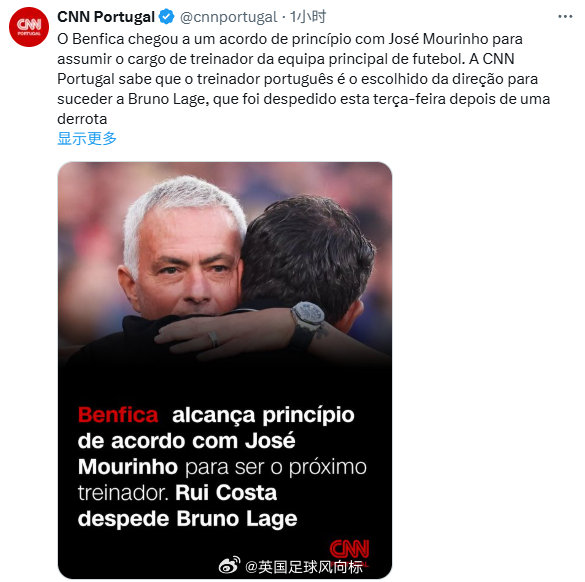Click "Rui Costa" in the image headline
The width and height of the screenshot is (585, 582).
point(226,492)
